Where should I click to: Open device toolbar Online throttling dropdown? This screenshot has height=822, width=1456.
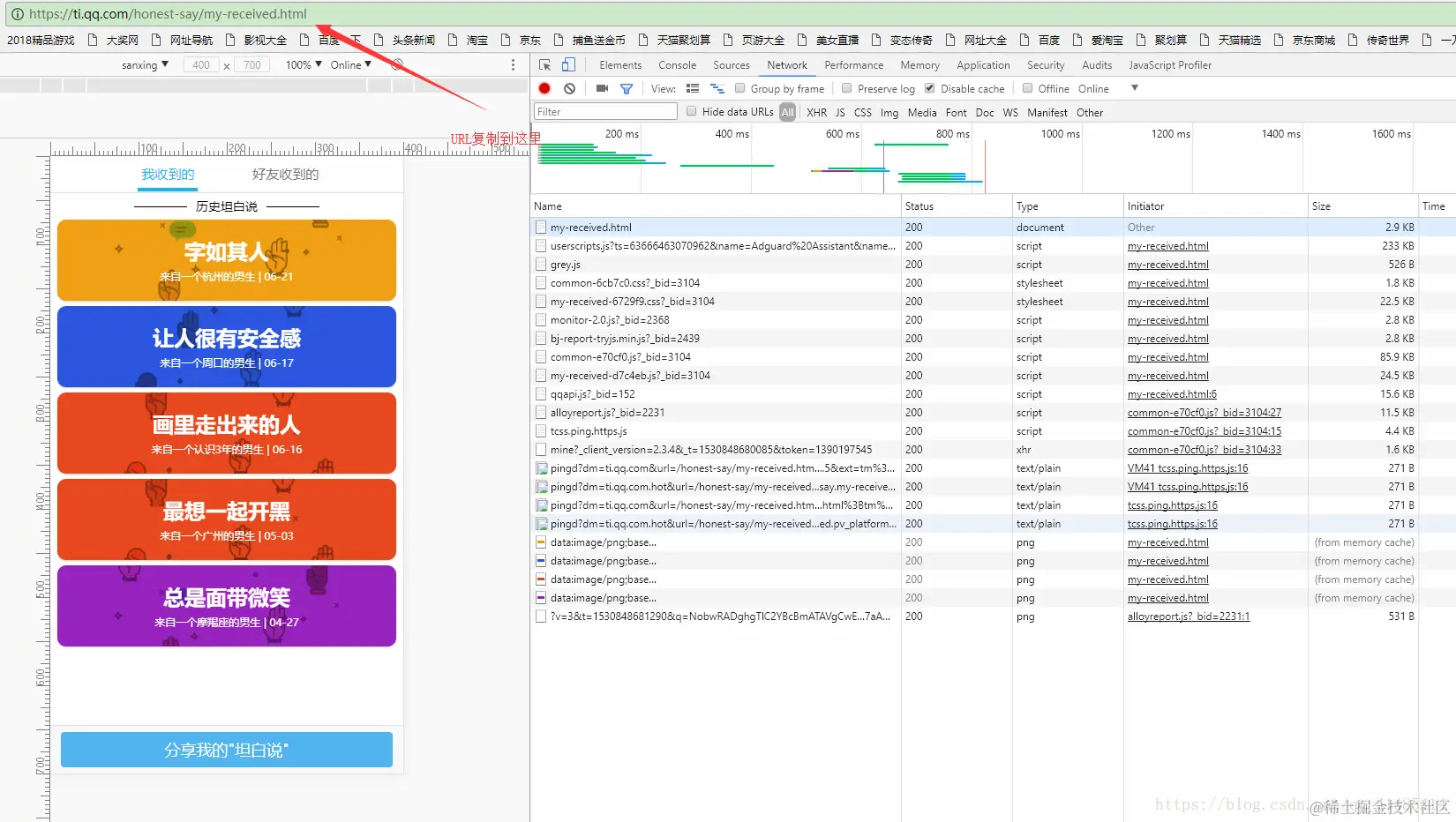tap(351, 64)
